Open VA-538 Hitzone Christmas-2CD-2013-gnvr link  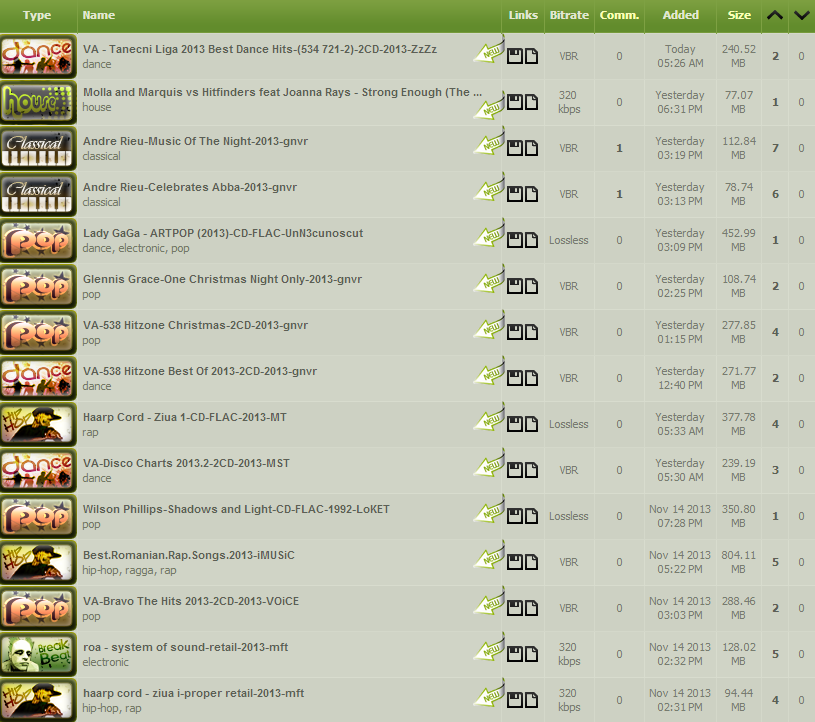pos(195,325)
